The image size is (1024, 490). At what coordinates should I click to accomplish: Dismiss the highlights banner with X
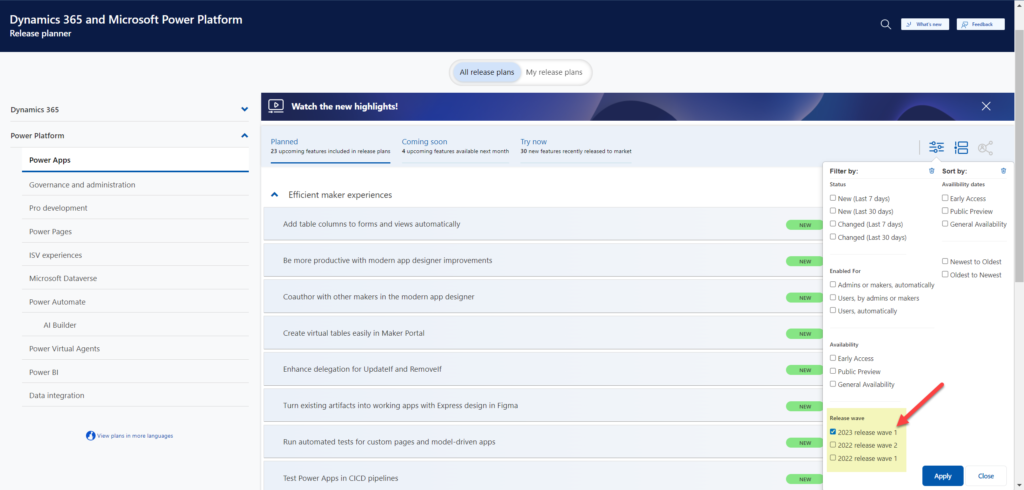pyautogui.click(x=986, y=106)
